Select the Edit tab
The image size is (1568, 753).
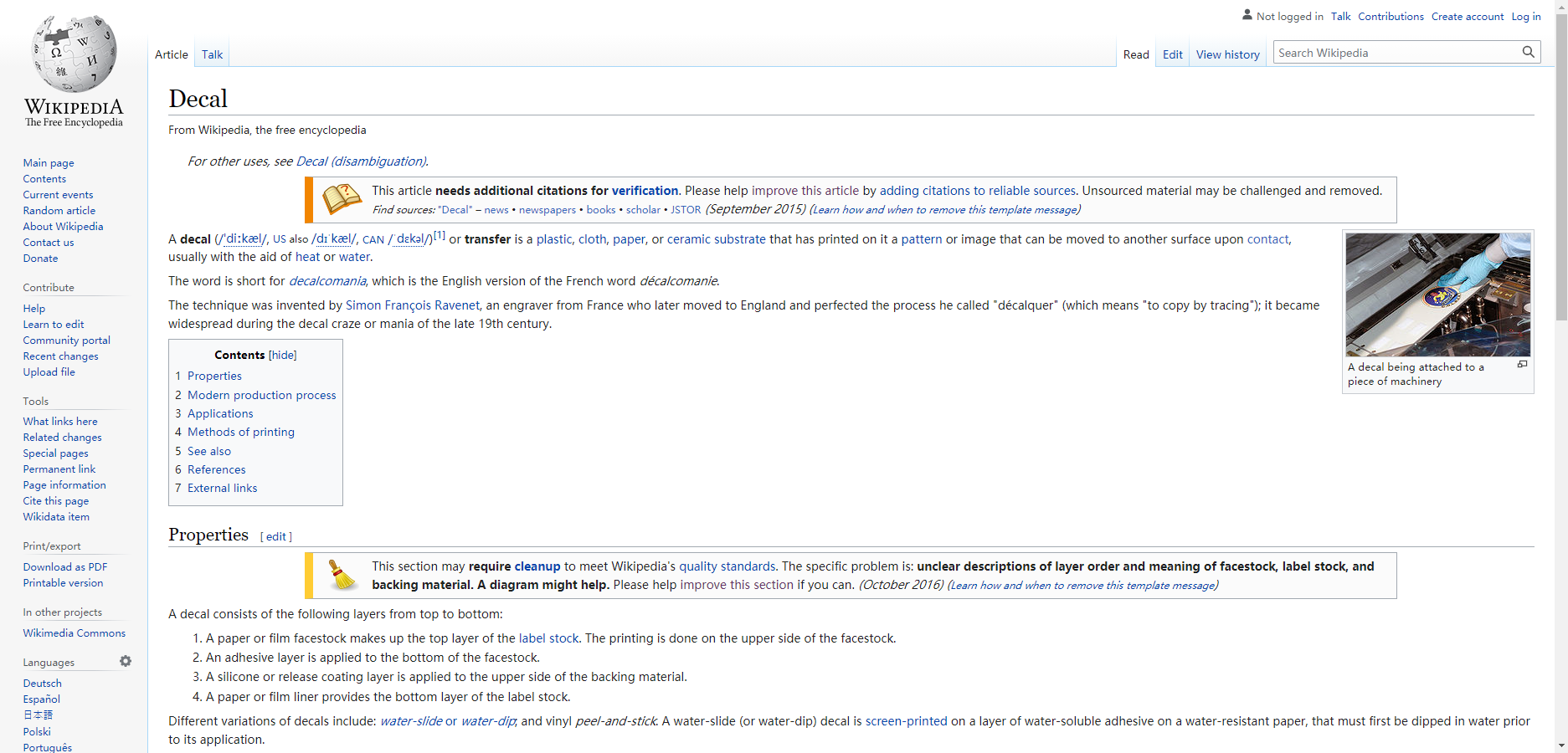[x=1172, y=54]
